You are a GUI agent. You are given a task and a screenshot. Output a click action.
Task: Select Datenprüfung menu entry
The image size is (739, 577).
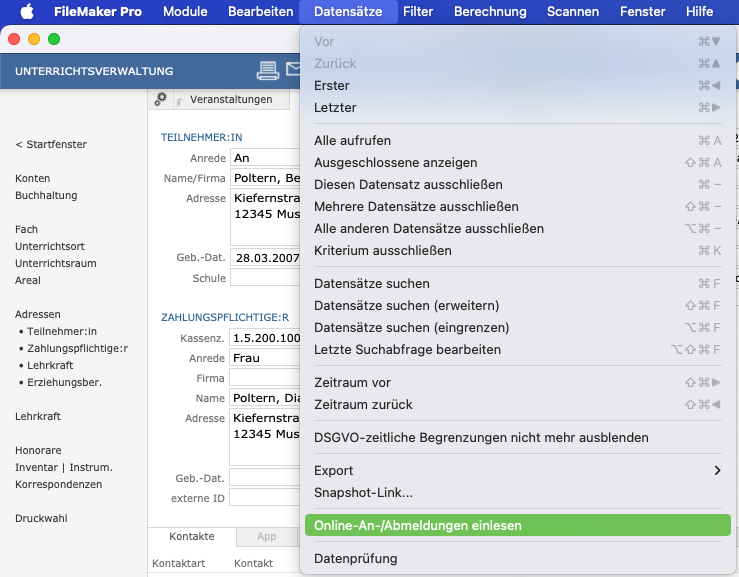(518, 559)
